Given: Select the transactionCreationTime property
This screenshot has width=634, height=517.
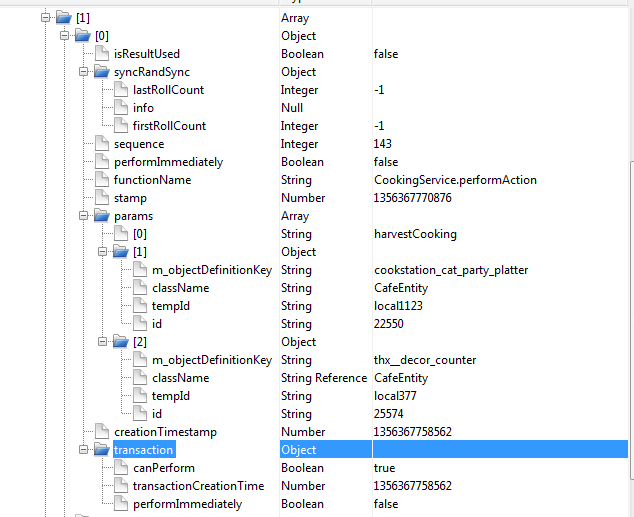Looking at the screenshot, I should coord(198,486).
